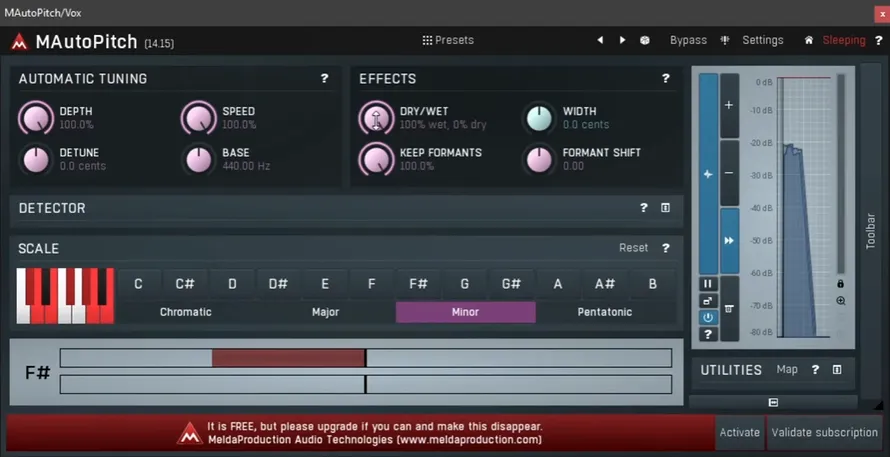This screenshot has width=890, height=457.
Task: Toggle note D in the scale
Action: click(232, 284)
